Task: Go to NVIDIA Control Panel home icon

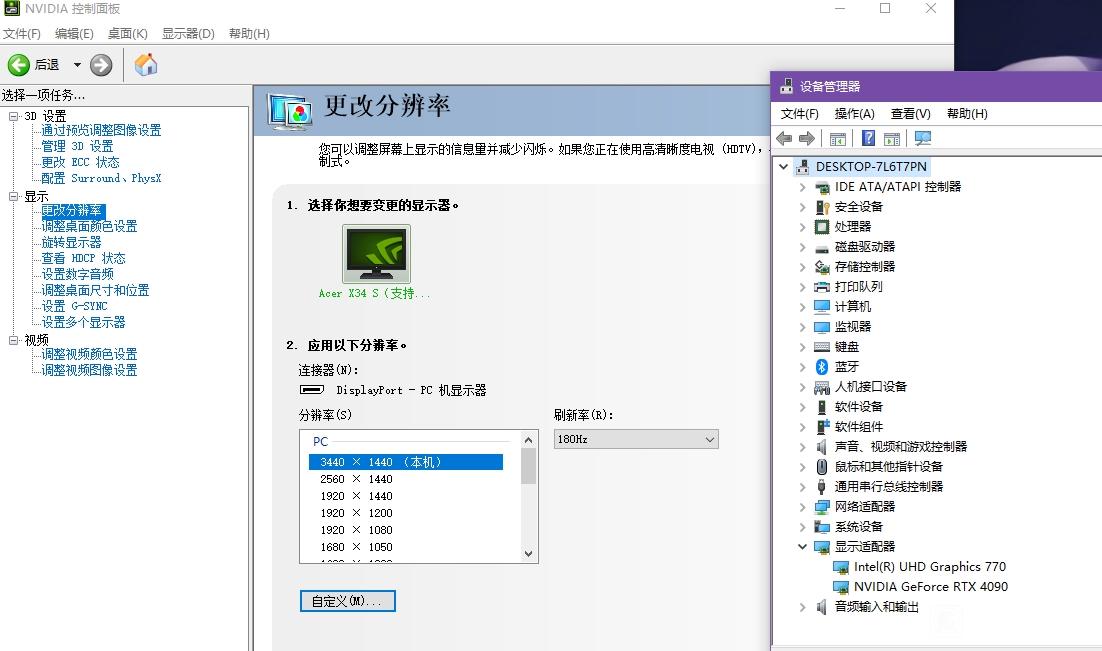Action: [x=145, y=65]
